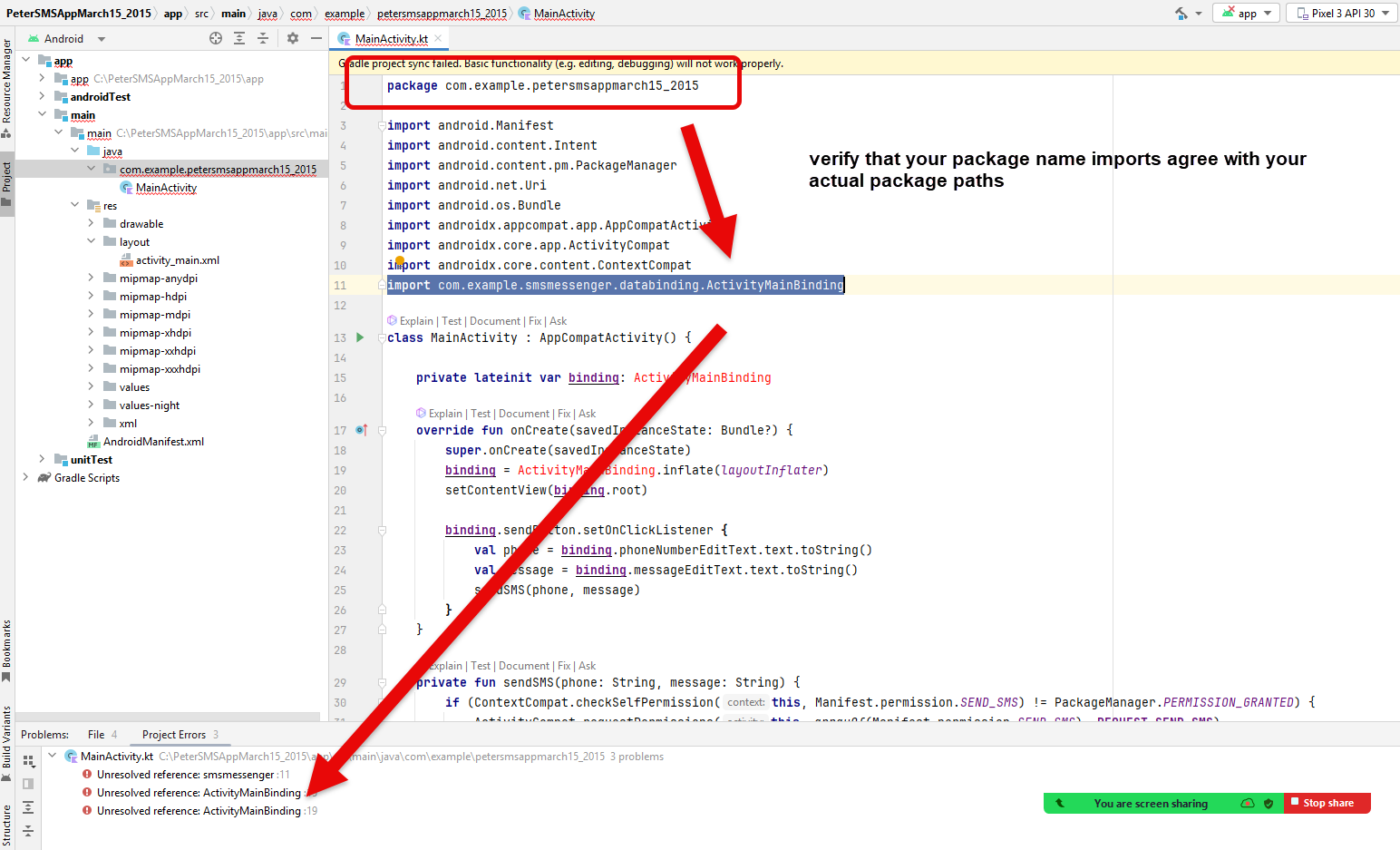Collapse the top-level app module node
Screen dimensions: 1400x850
[x=26, y=60]
